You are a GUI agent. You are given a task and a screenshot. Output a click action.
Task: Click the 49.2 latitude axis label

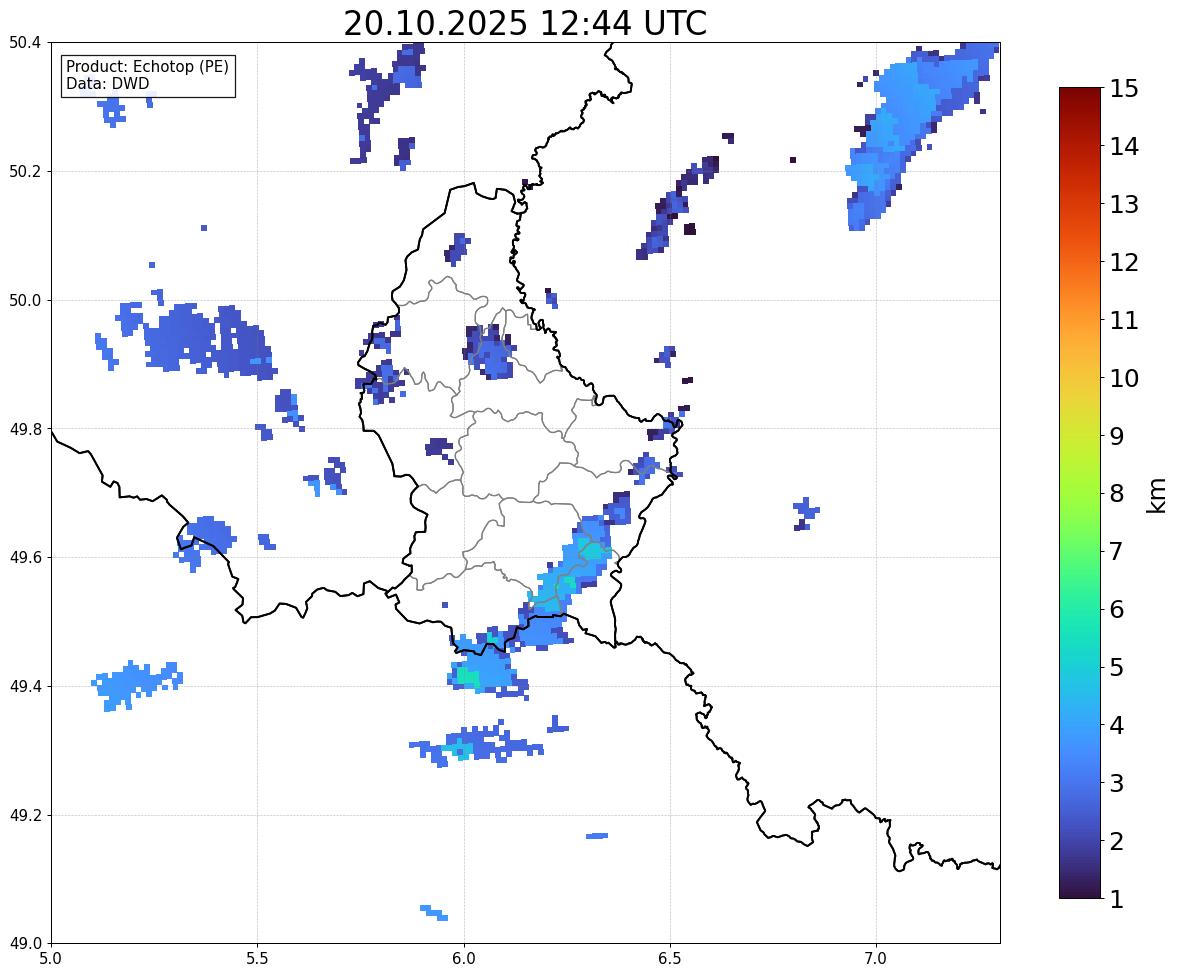pos(24,815)
